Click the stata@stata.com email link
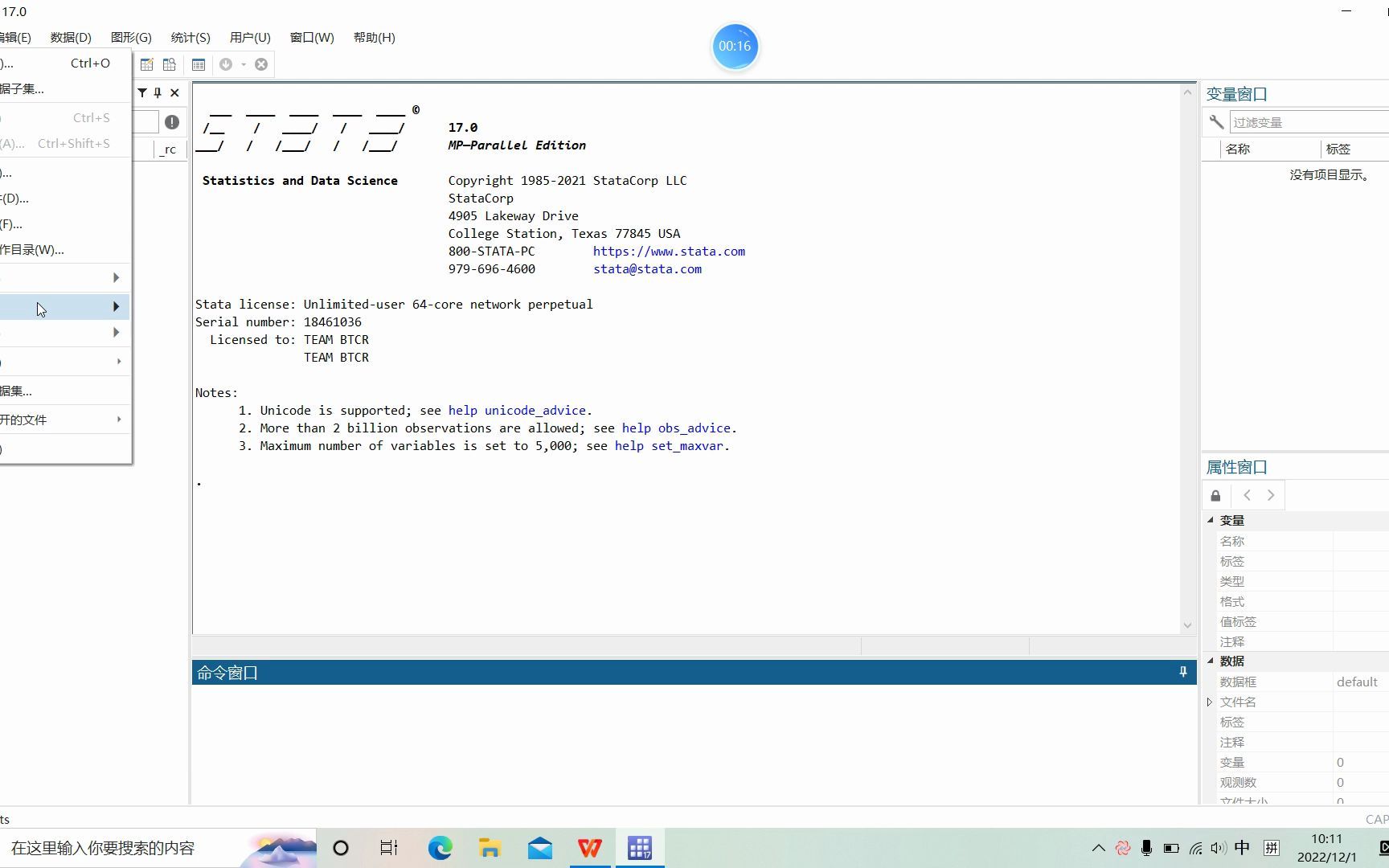The image size is (1389, 868). [x=647, y=269]
